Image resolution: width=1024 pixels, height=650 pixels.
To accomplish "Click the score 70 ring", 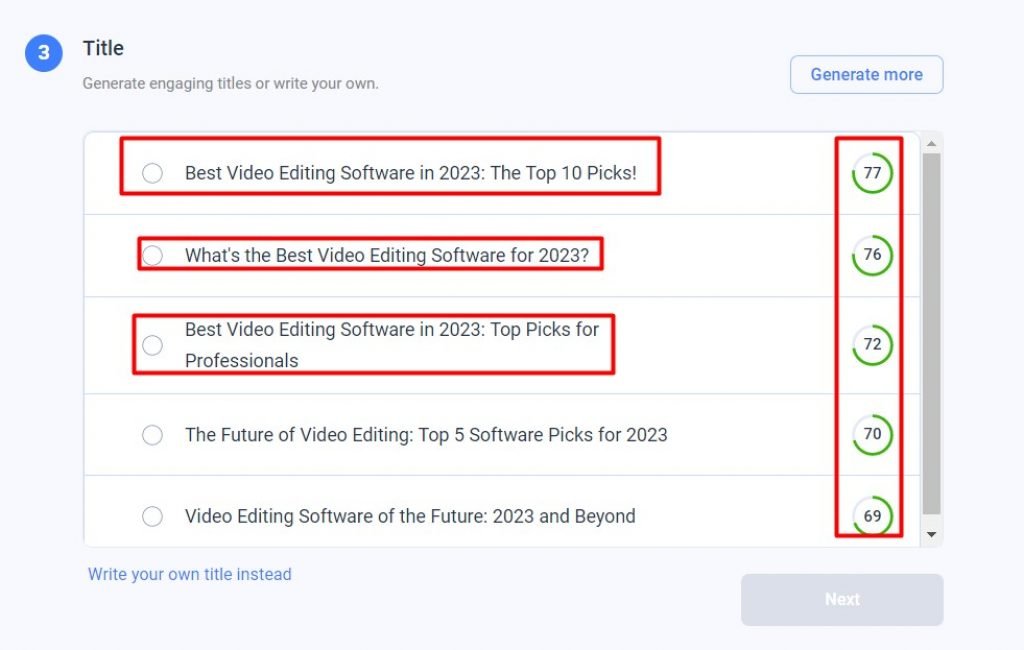I will (870, 434).
